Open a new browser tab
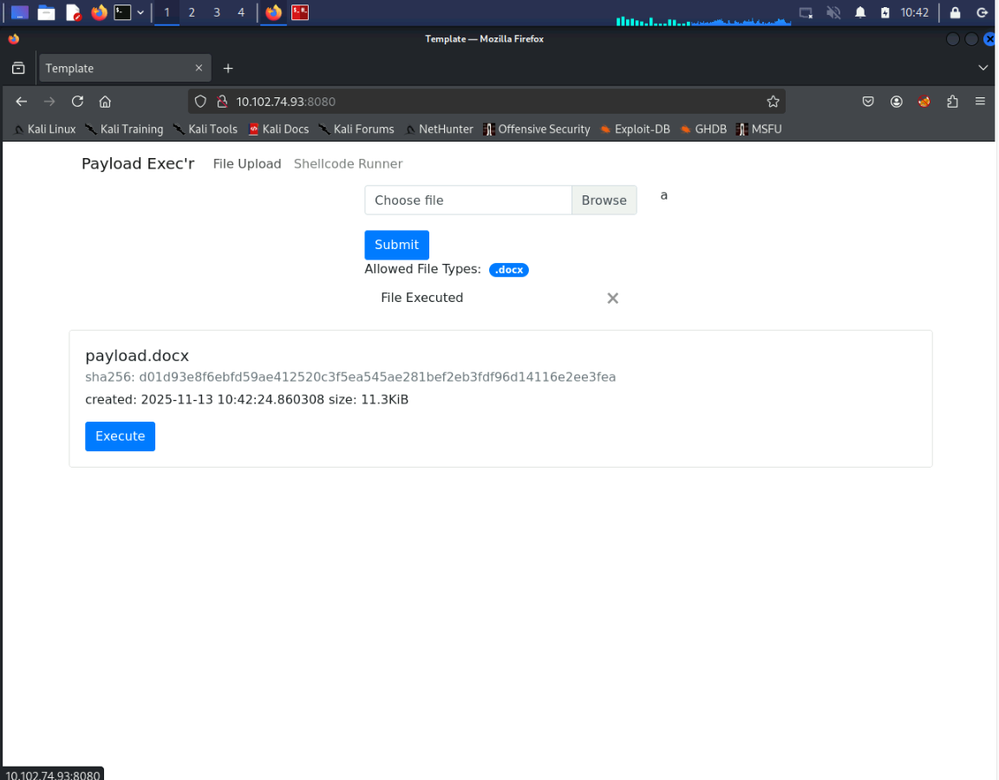 228,68
